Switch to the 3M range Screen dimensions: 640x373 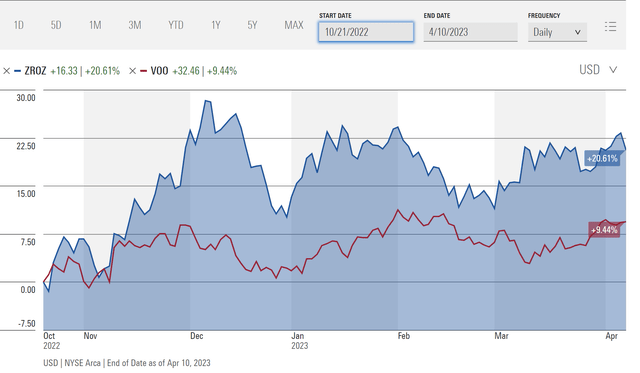pyautogui.click(x=135, y=25)
